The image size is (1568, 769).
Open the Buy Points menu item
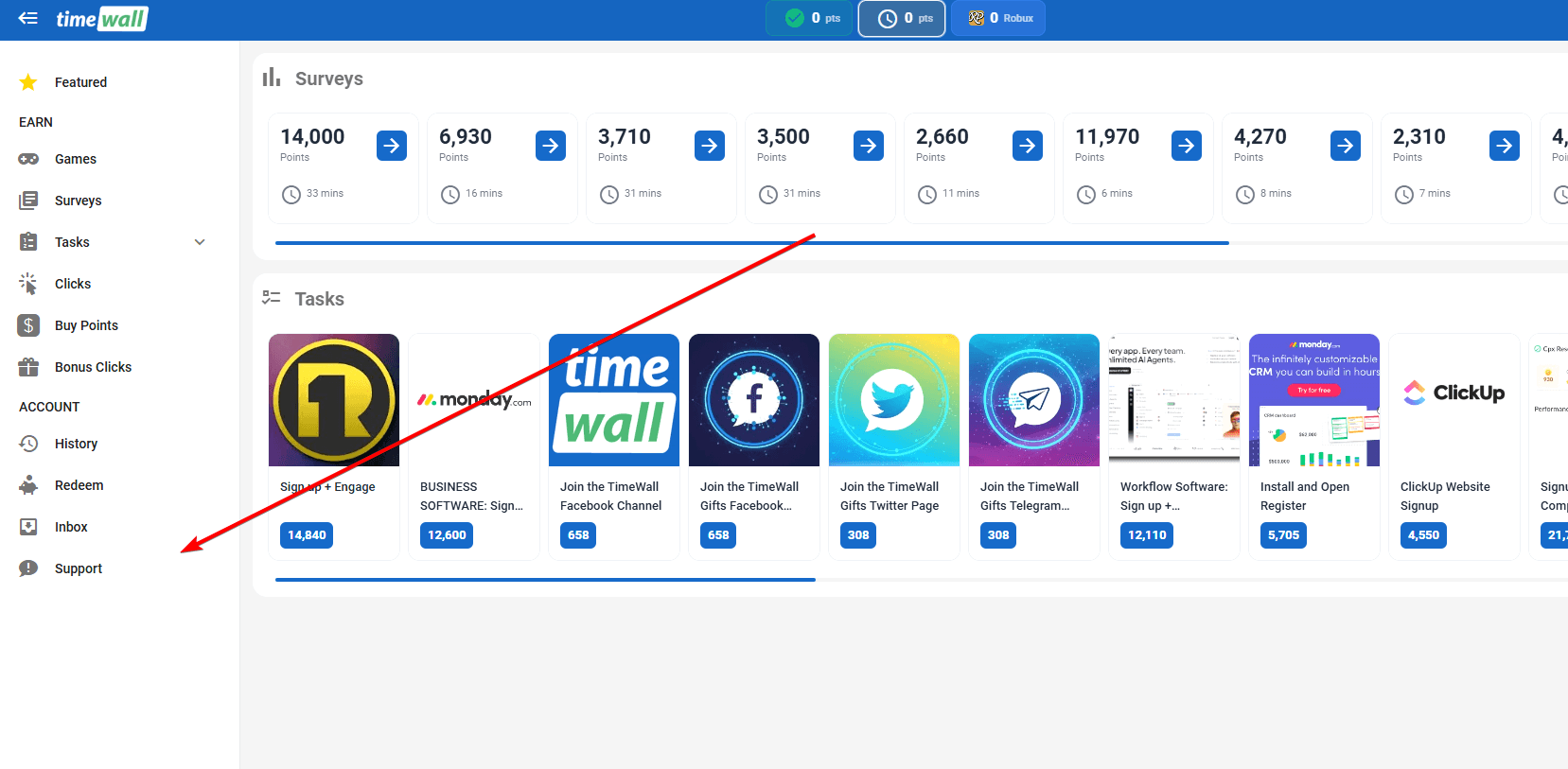[x=86, y=325]
